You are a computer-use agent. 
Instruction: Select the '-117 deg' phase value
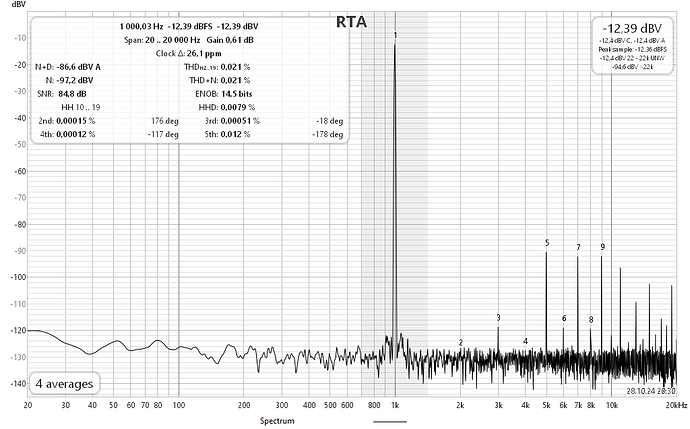click(x=163, y=134)
